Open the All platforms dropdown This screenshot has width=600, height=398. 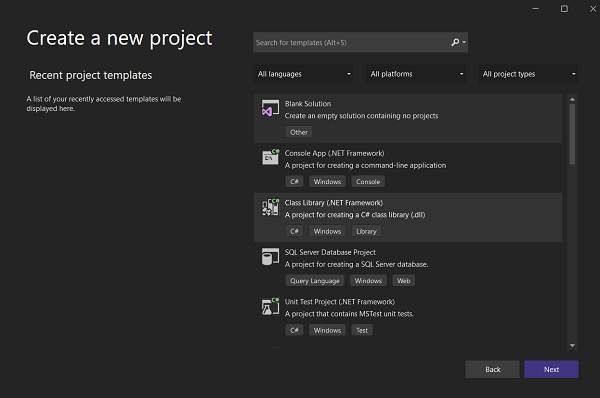pos(416,74)
